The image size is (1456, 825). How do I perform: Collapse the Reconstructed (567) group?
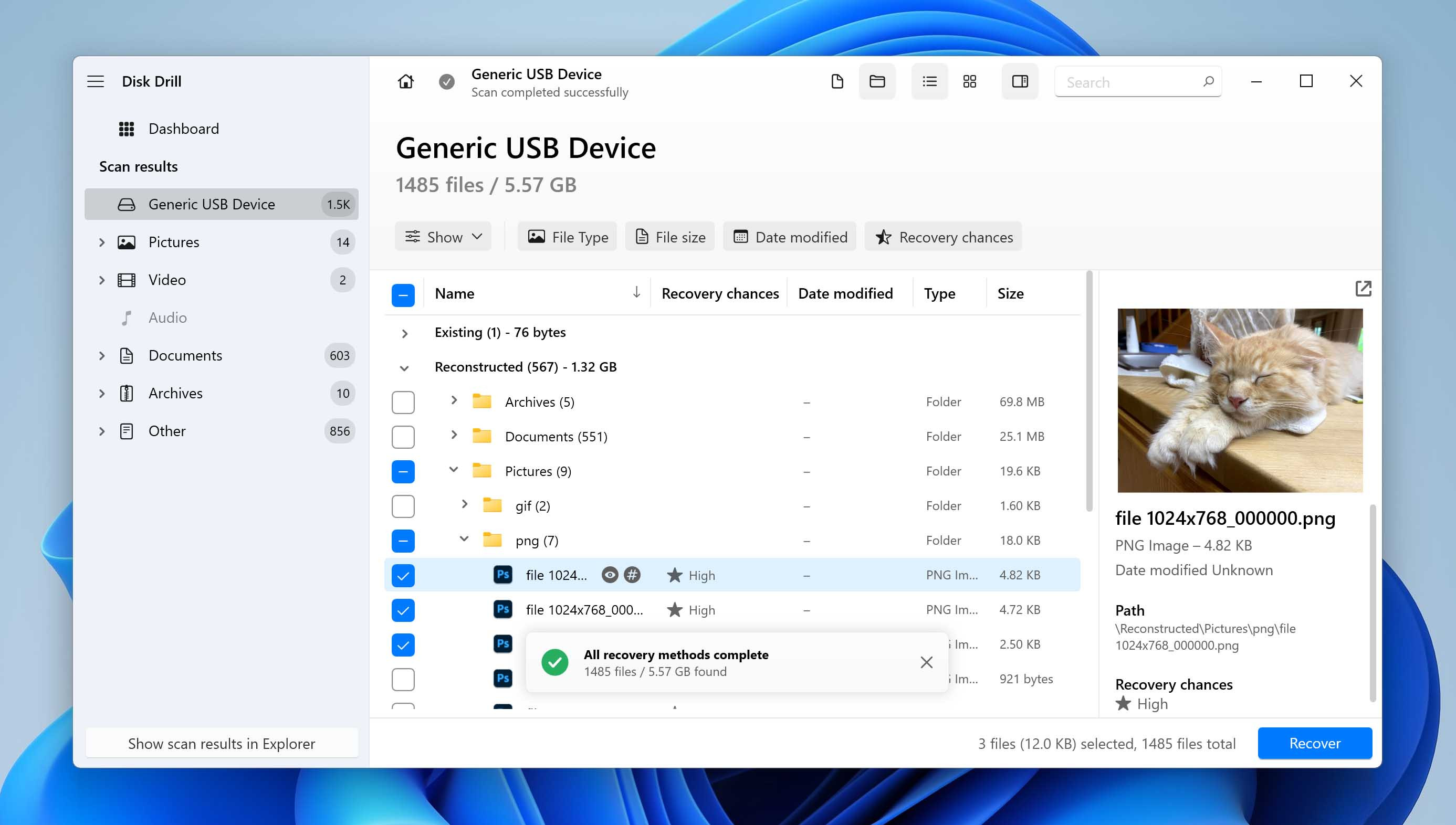404,368
